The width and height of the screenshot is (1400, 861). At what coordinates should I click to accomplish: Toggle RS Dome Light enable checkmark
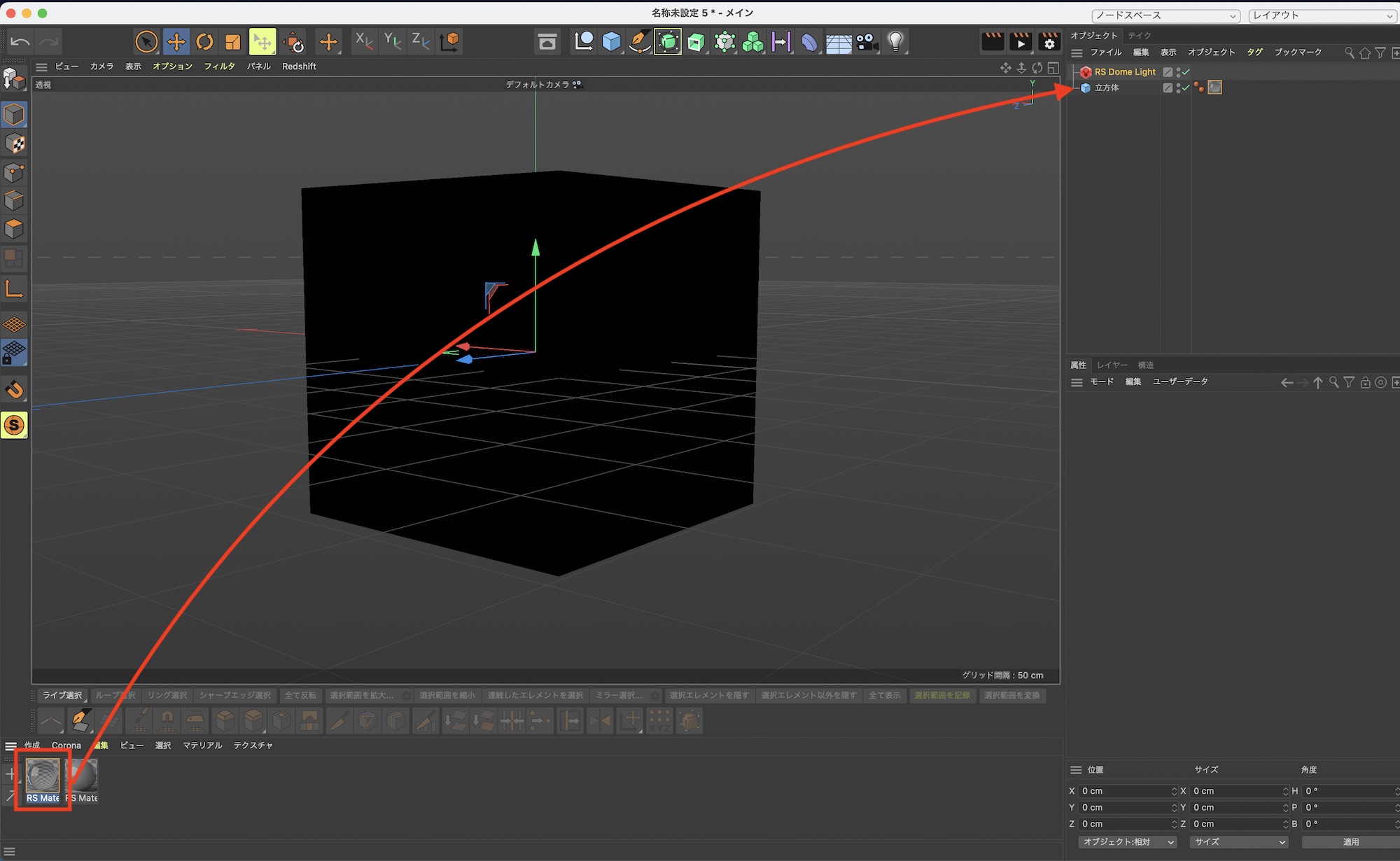click(1186, 72)
